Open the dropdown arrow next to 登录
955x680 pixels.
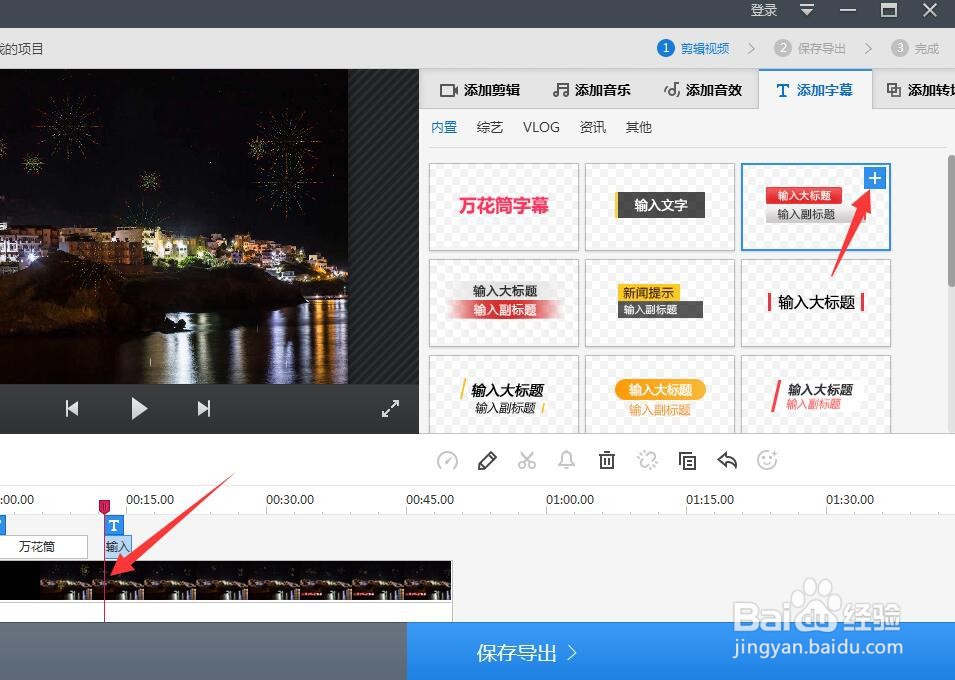click(806, 10)
